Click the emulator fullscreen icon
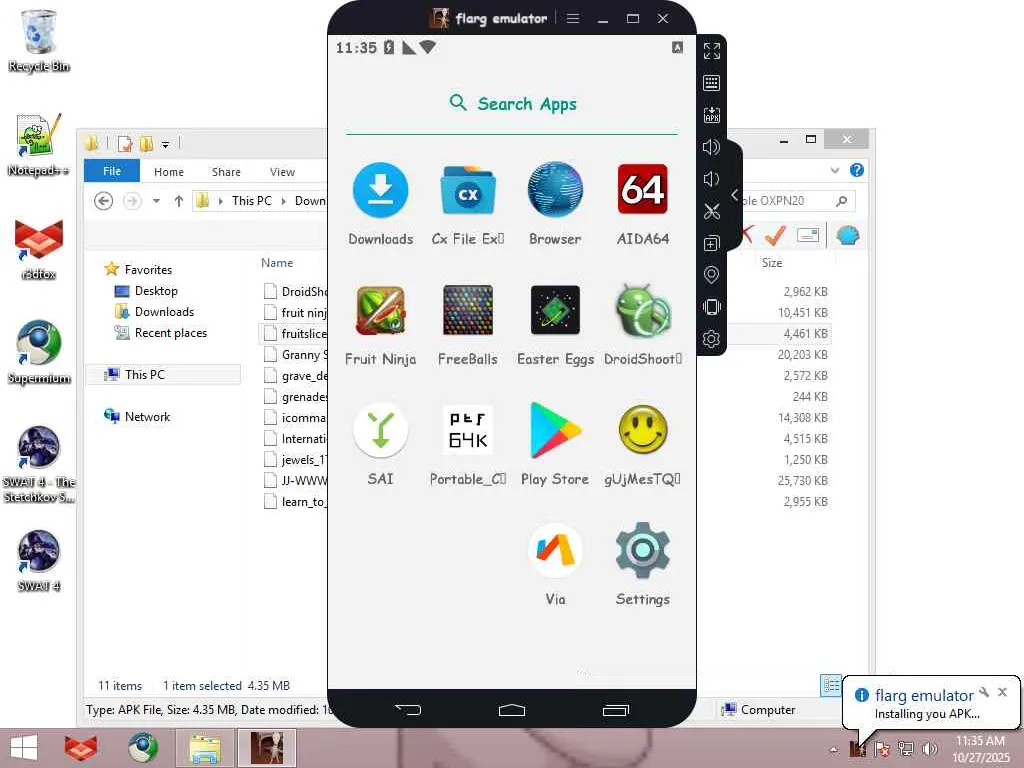This screenshot has width=1024, height=768. click(712, 51)
